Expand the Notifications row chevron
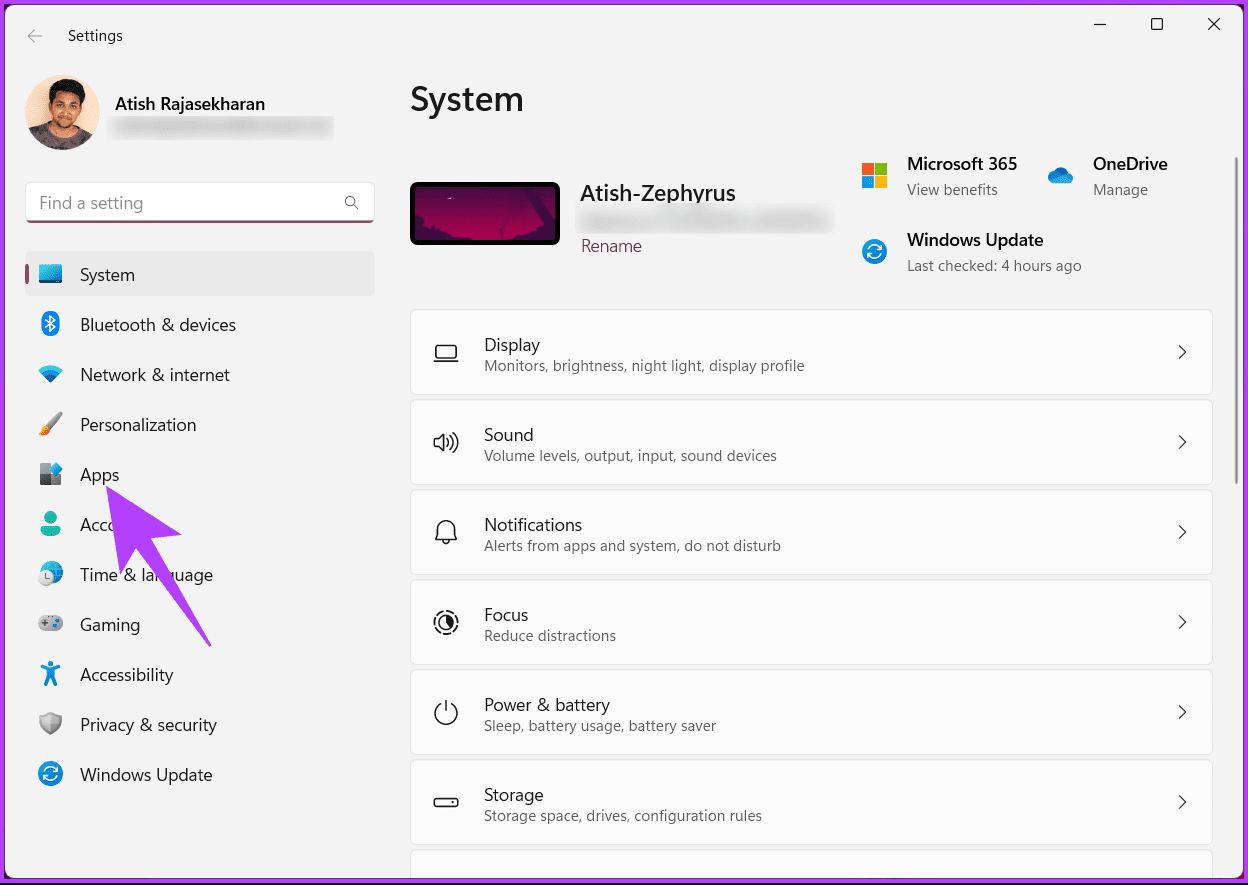Viewport: 1248px width, 885px height. click(1182, 532)
